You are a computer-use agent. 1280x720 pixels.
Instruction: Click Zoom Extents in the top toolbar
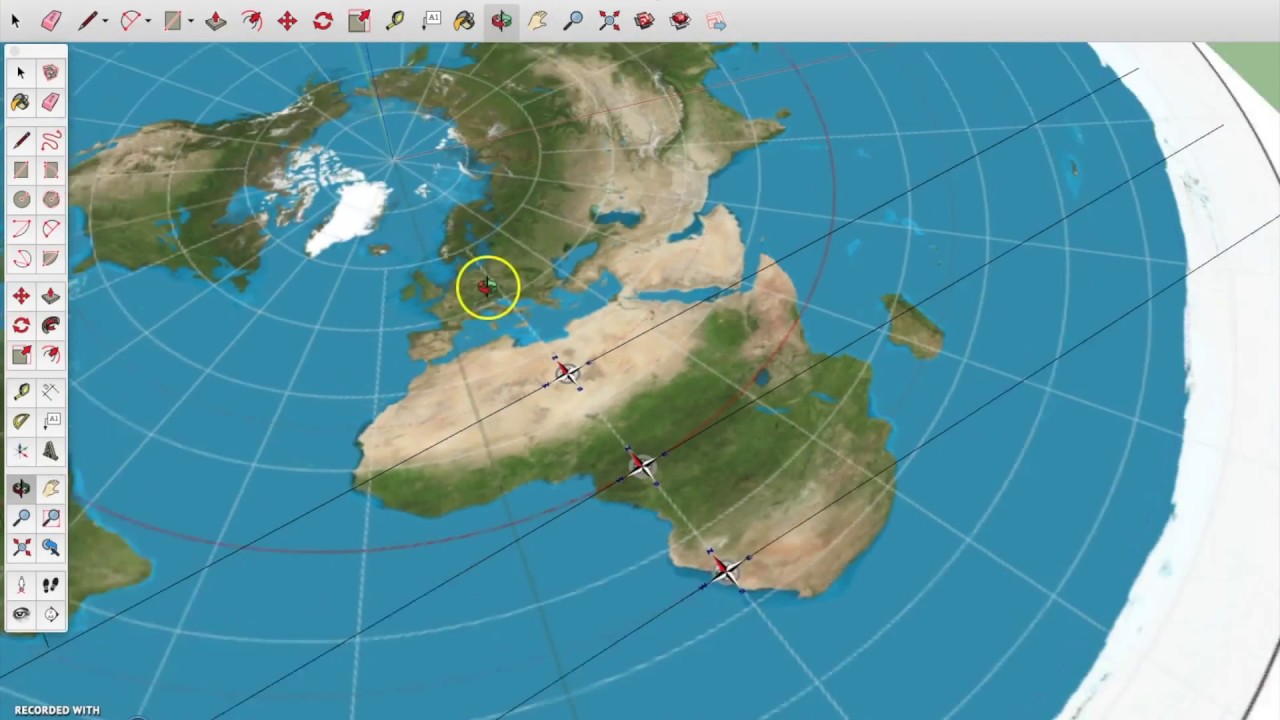coord(609,20)
